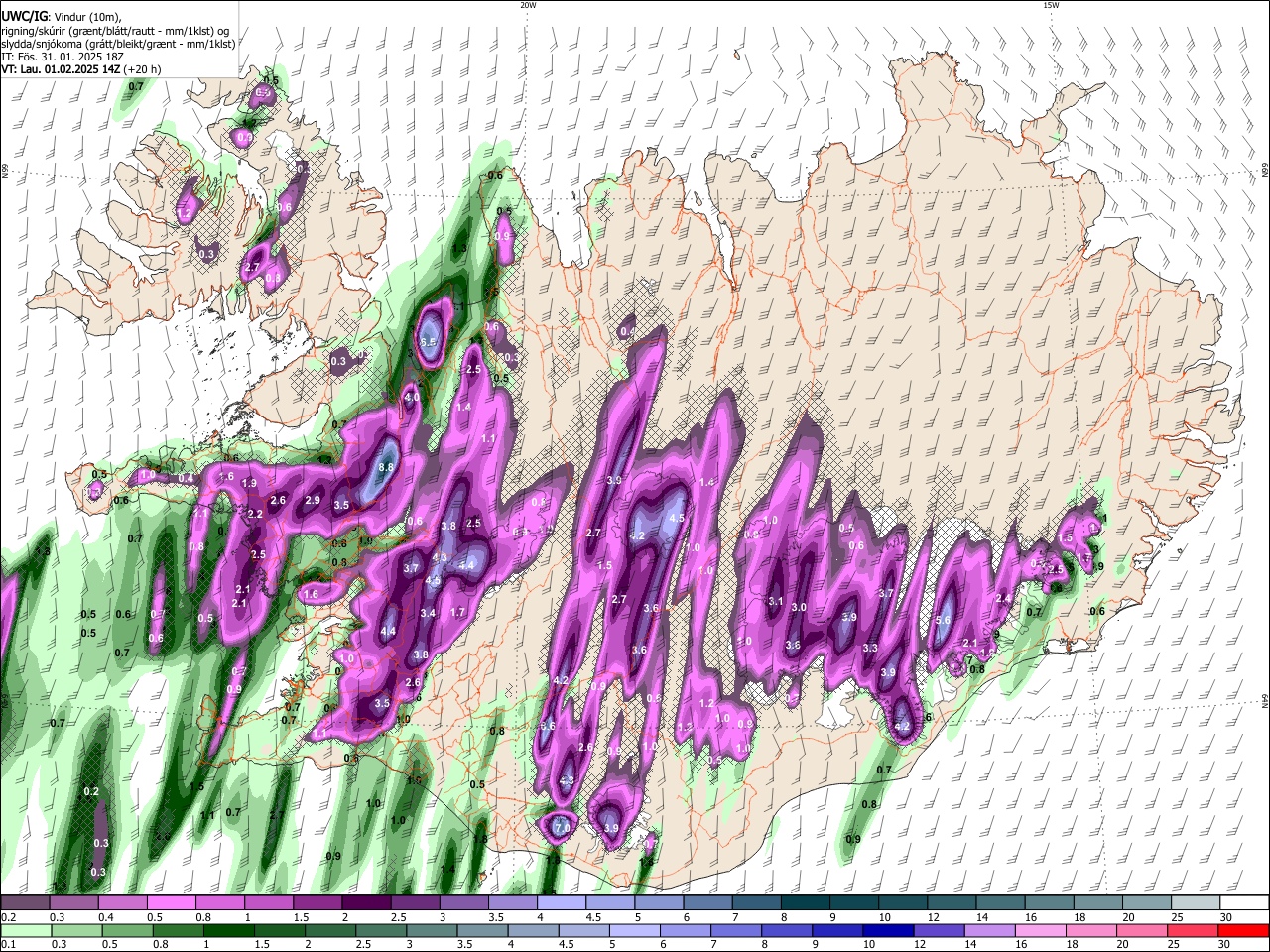Click the 3.3 precipitation value on the map
Screen dimensions: 1270x952
[870, 648]
